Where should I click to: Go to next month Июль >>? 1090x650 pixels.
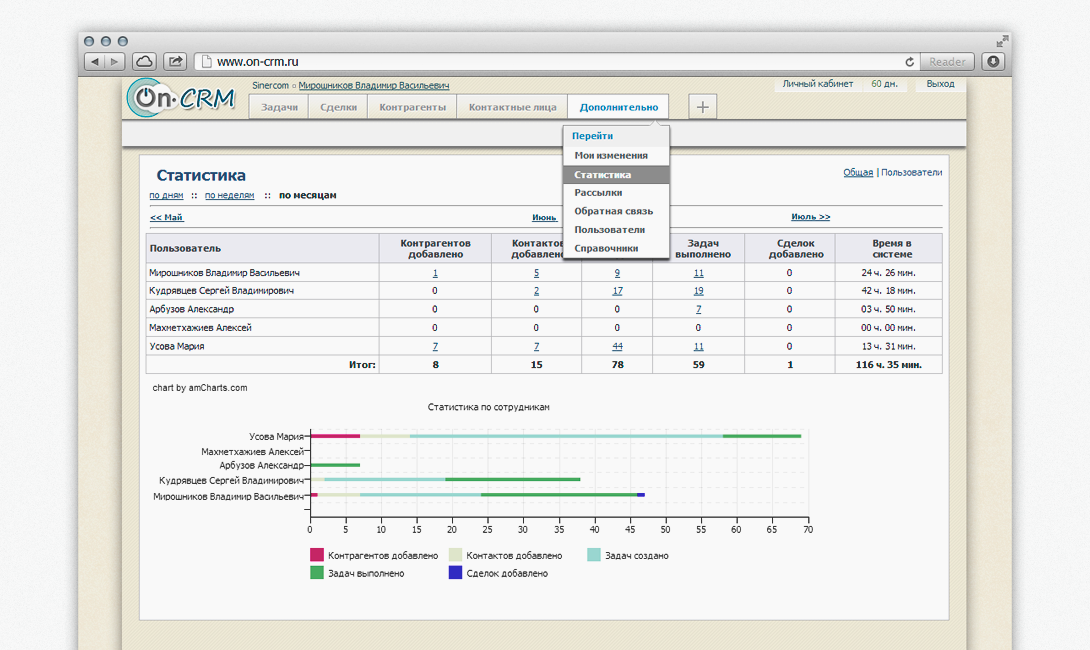(x=811, y=217)
